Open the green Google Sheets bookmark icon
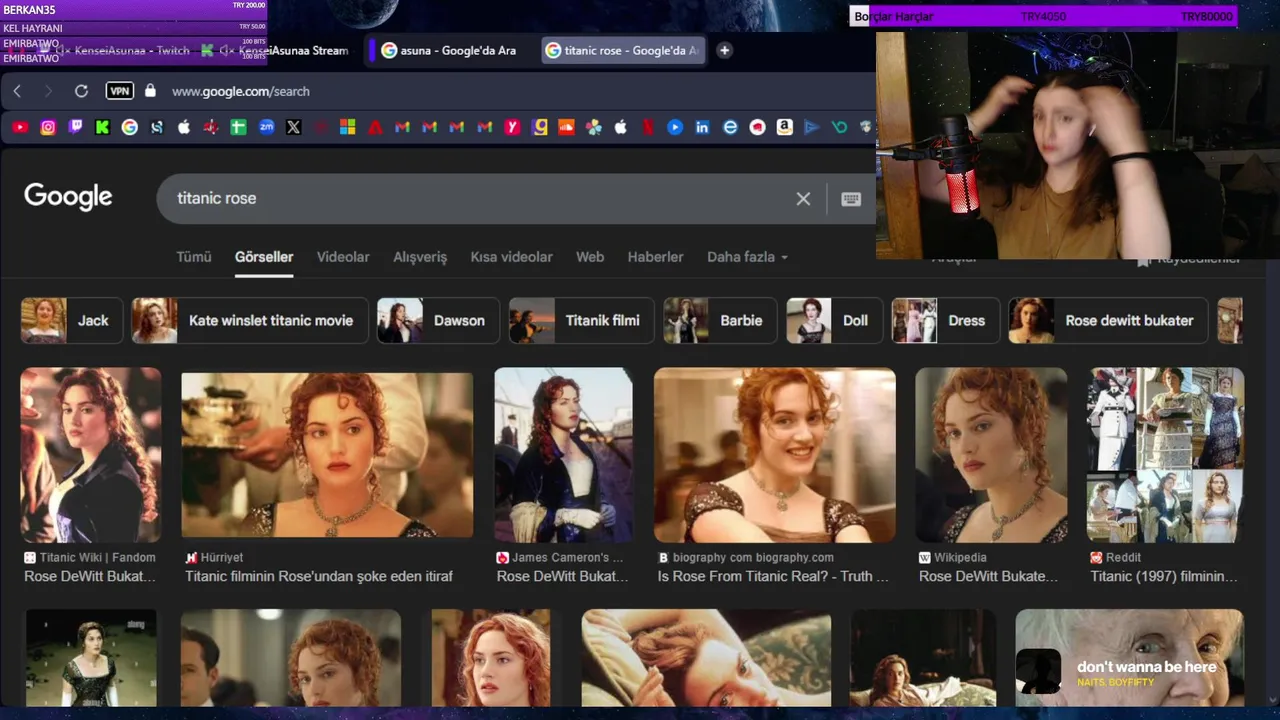The image size is (1280, 720). click(238, 127)
